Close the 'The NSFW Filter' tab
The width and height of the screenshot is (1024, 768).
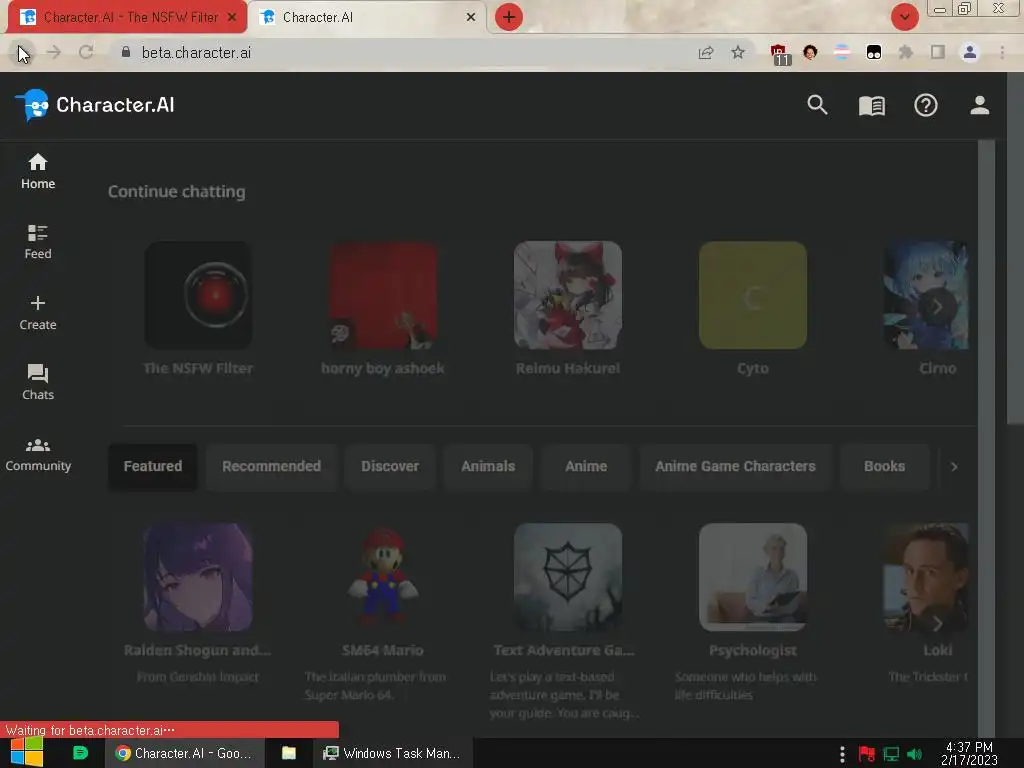coord(232,18)
